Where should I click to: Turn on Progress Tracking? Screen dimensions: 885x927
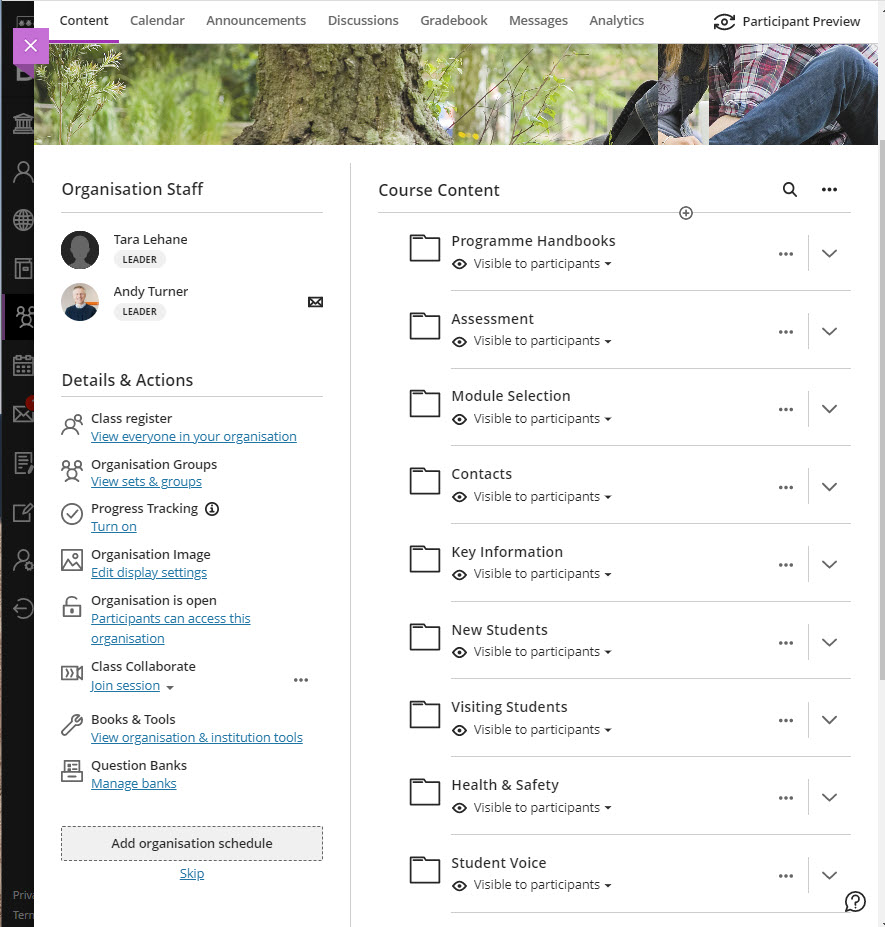114,527
